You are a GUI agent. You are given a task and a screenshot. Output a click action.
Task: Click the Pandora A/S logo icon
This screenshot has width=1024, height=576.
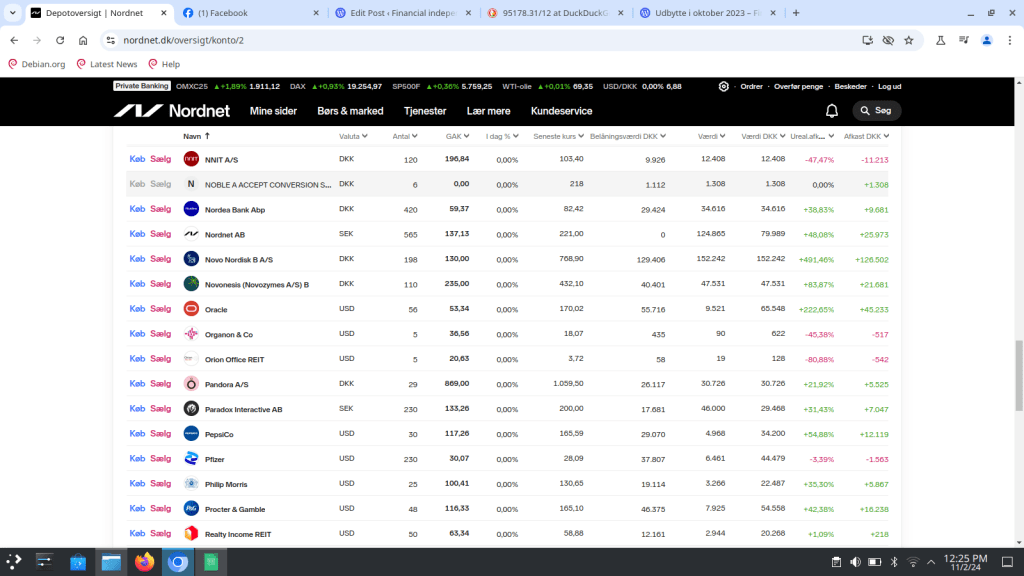coord(191,384)
